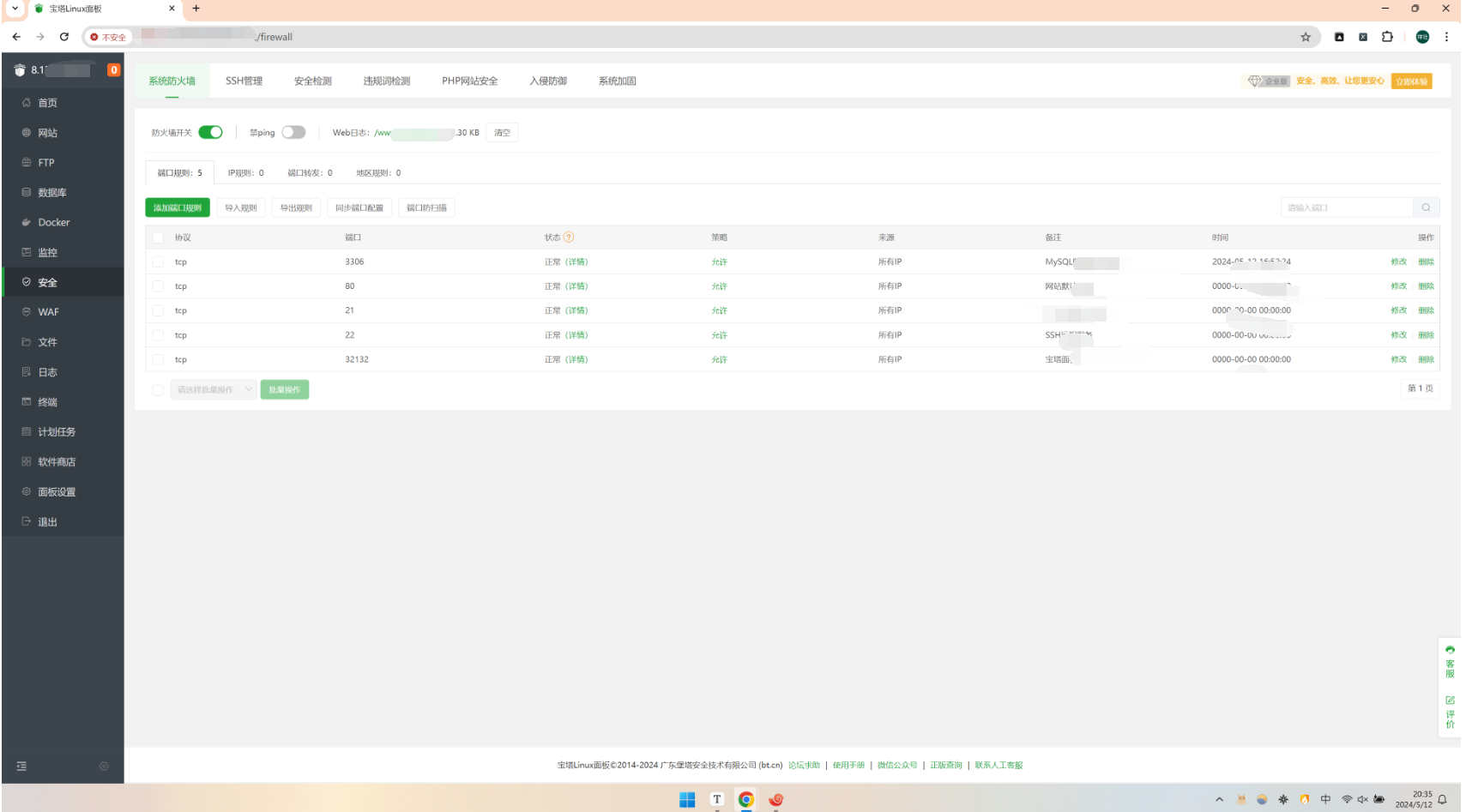The image size is (1466, 812).
Task: Reload the page with the refresh icon
Action: coord(64,37)
